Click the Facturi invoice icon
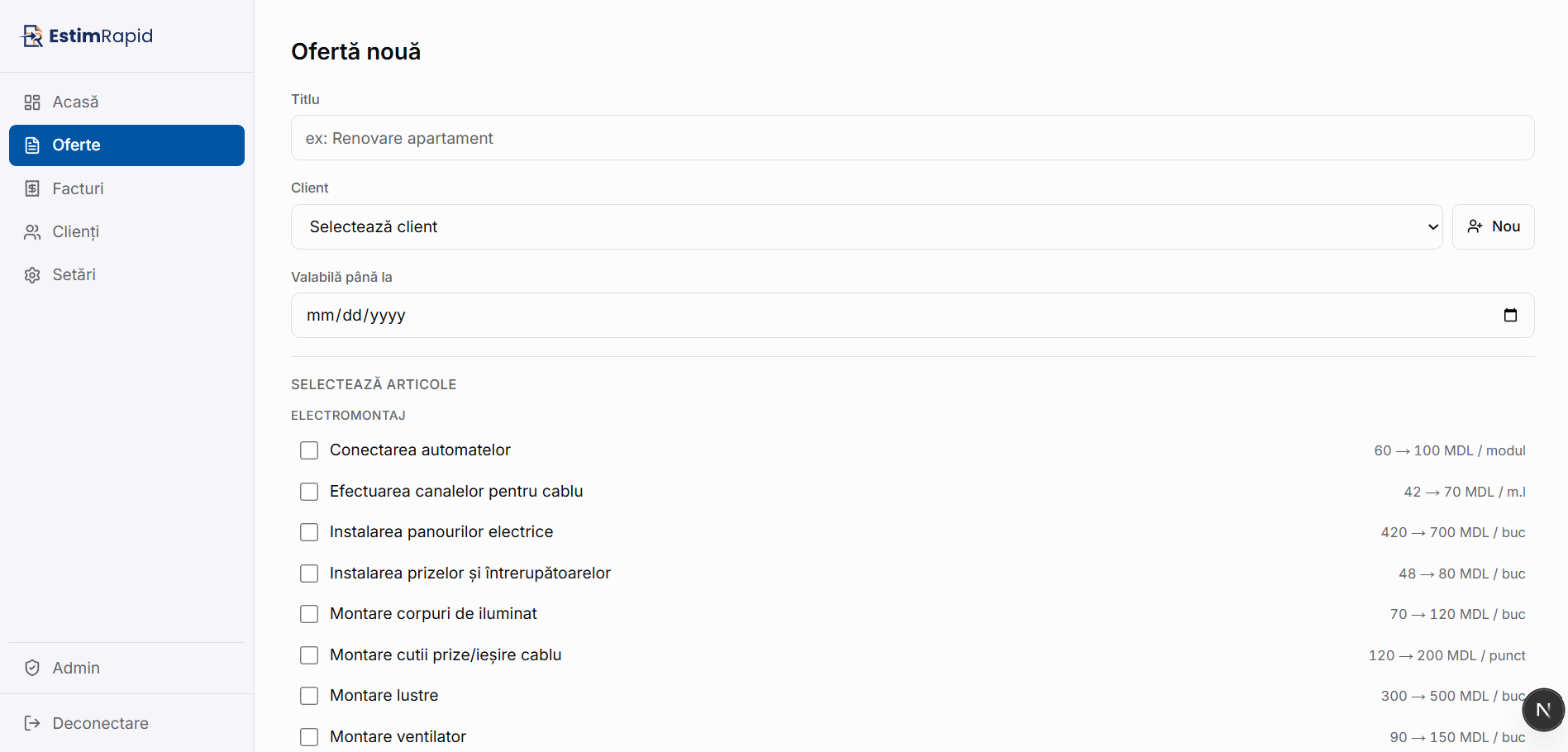This screenshot has height=752, width=1568. [32, 188]
